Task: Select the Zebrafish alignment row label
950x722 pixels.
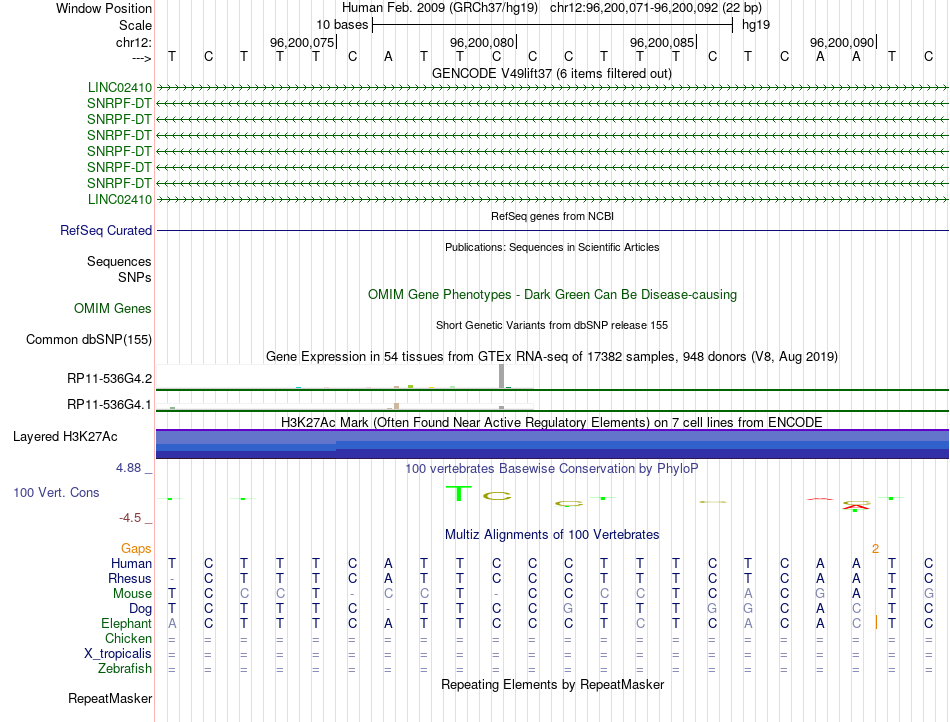Action: point(125,668)
